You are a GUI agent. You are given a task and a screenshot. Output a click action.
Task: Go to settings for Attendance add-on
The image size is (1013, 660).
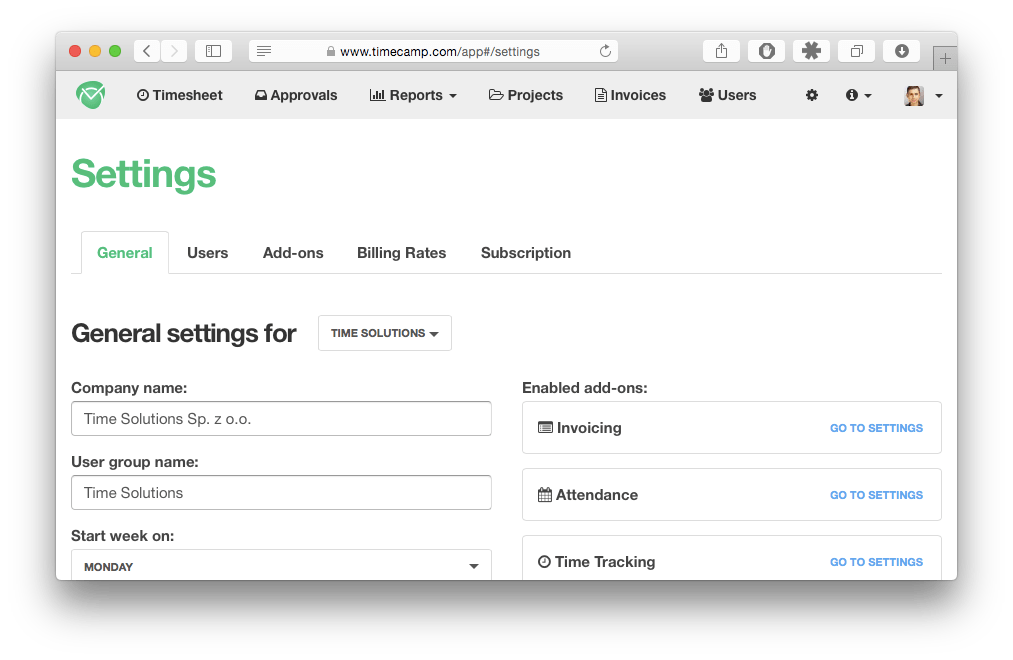pyautogui.click(x=876, y=495)
